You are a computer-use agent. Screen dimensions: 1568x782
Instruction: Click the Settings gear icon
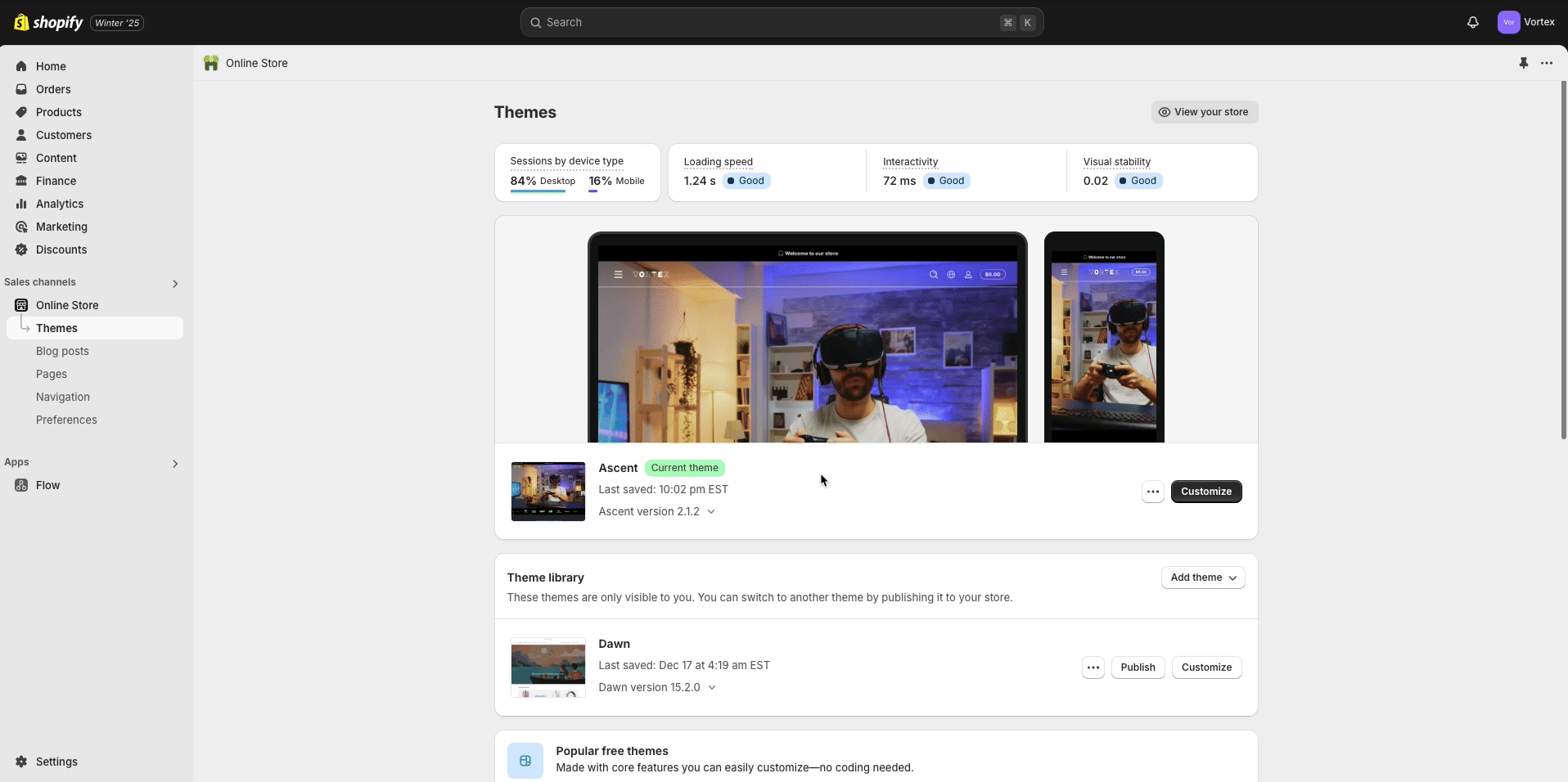pos(21,762)
